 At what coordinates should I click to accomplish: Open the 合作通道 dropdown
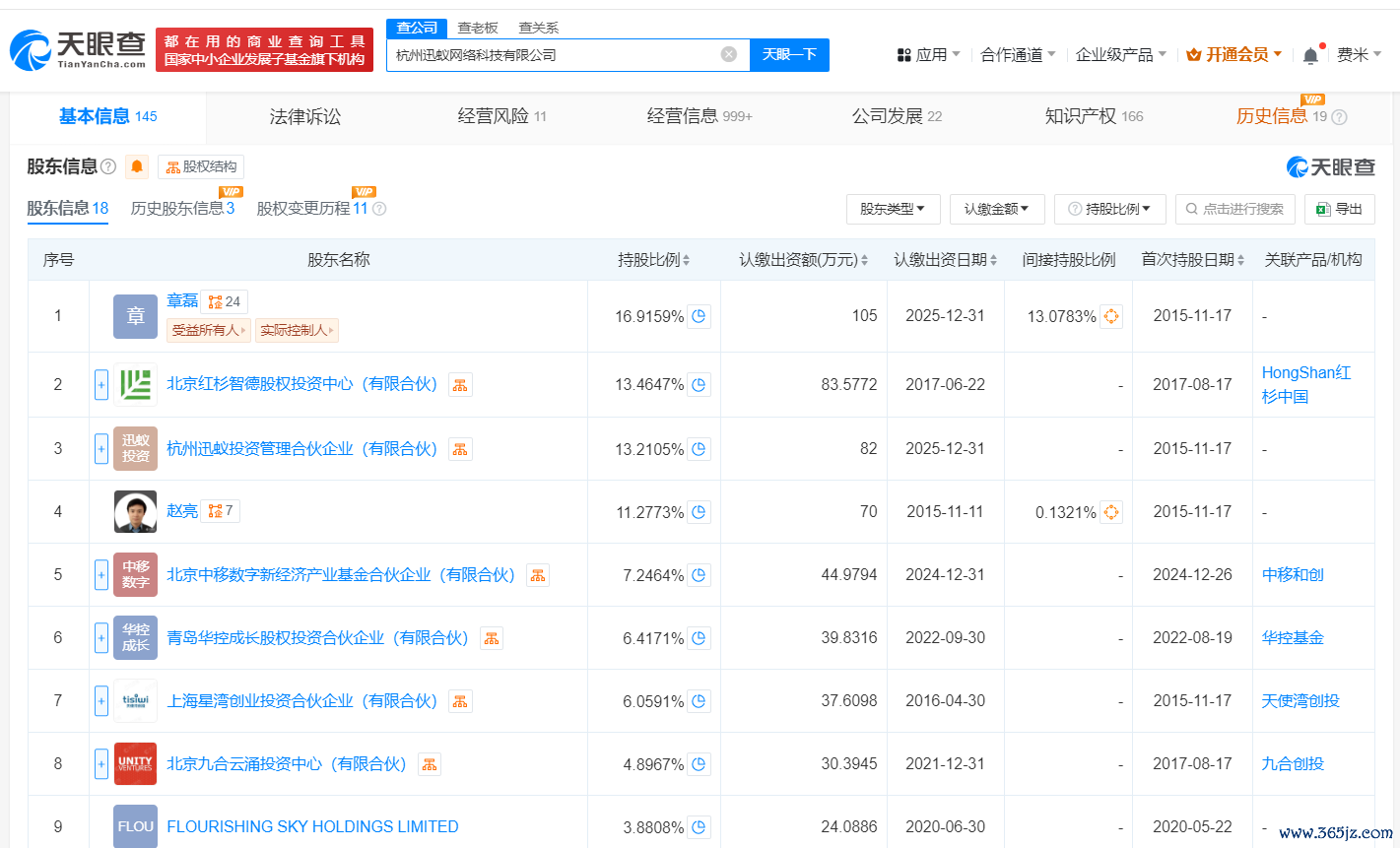coord(1018,55)
